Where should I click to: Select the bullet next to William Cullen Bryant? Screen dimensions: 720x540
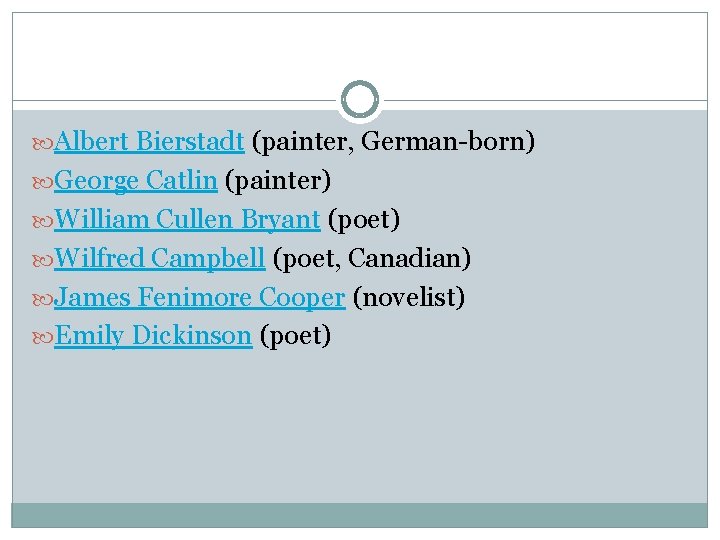44,220
